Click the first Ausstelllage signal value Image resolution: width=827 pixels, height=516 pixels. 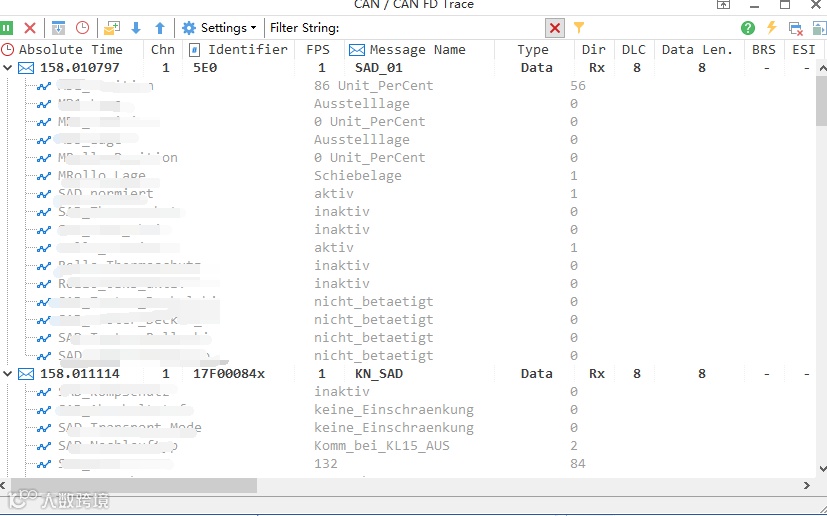[x=361, y=103]
